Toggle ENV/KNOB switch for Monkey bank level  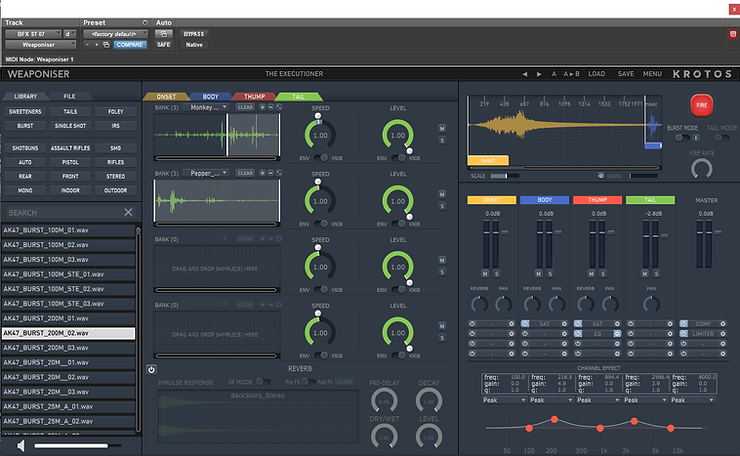click(398, 158)
